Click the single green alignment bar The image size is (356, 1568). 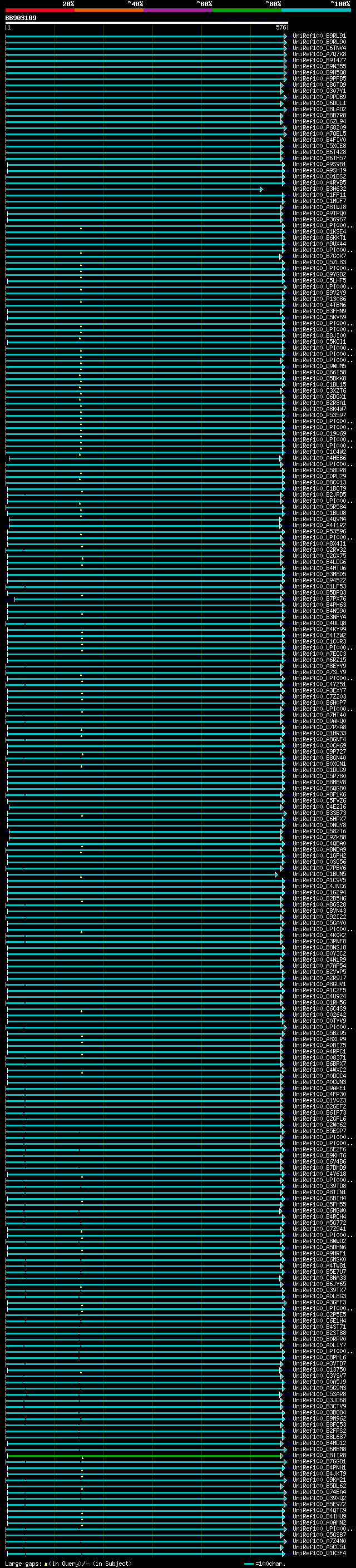click(x=145, y=1456)
